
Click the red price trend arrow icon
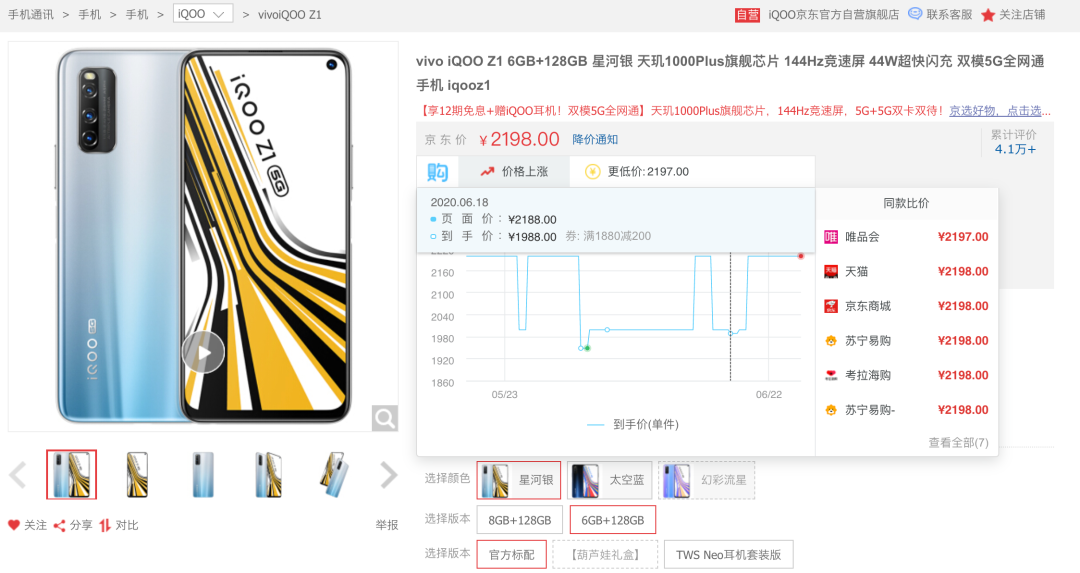tap(488, 171)
